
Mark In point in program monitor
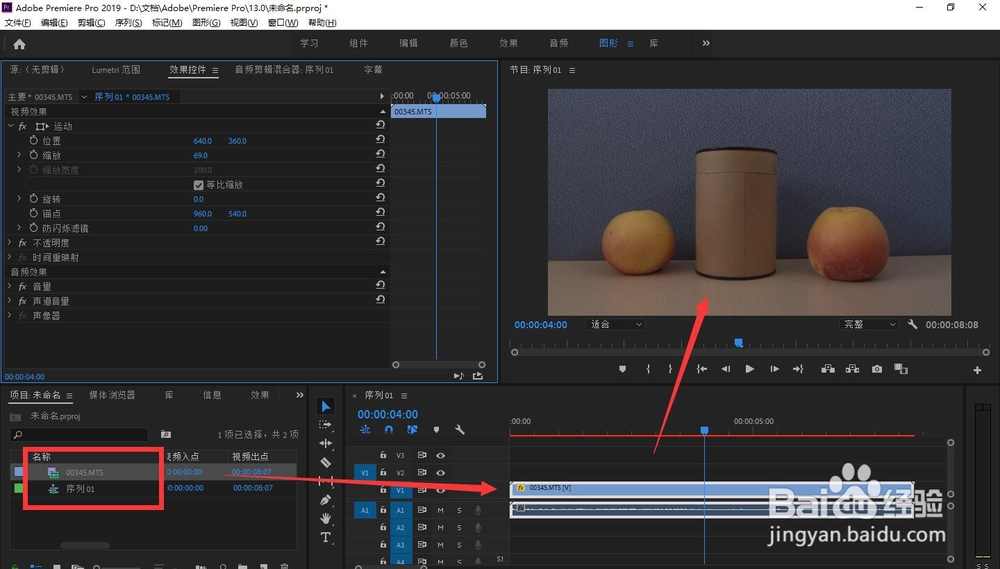[648, 369]
